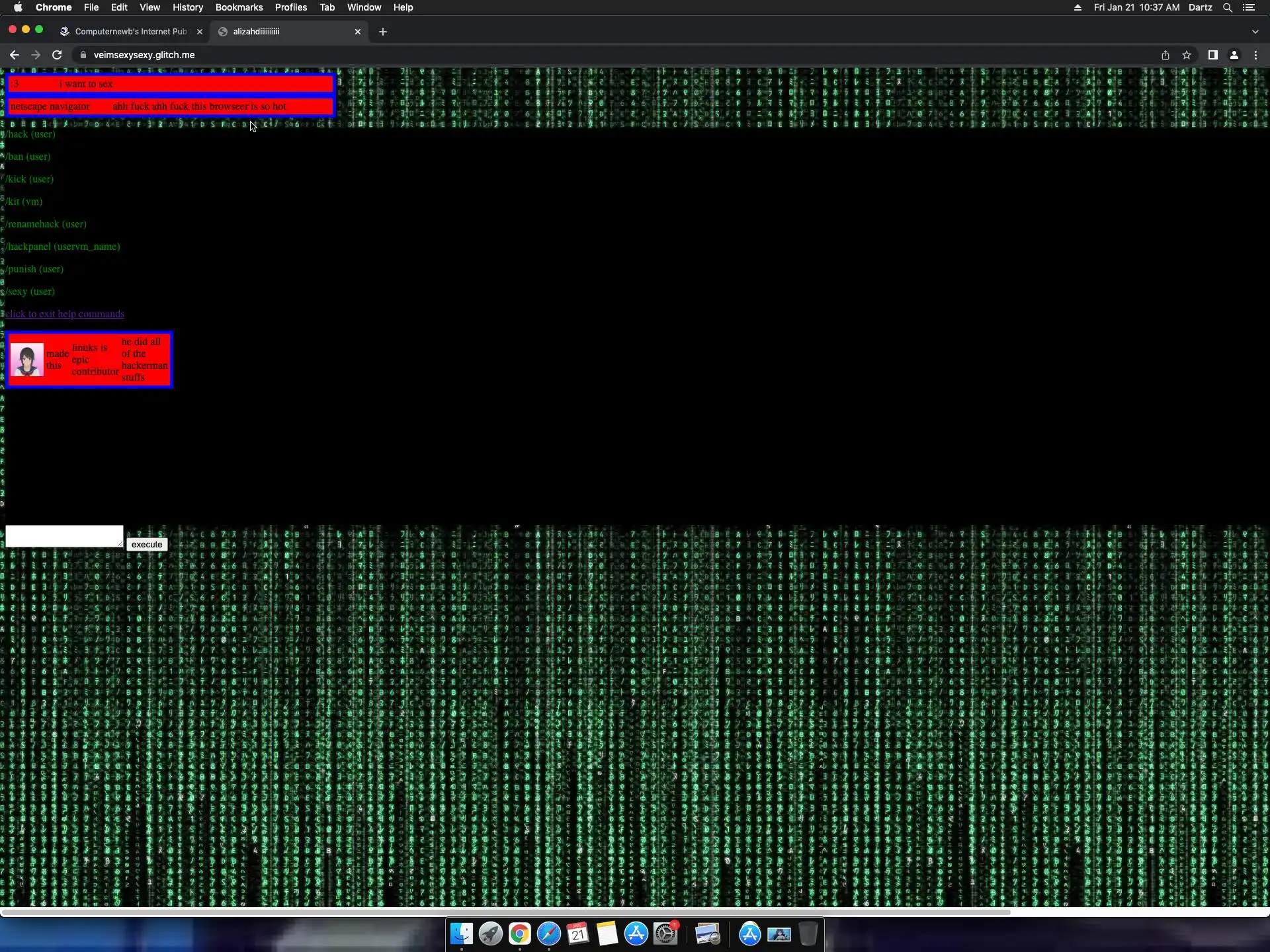This screenshot has height=952, width=1270.
Task: Bookmark page with star icon
Action: click(1187, 55)
